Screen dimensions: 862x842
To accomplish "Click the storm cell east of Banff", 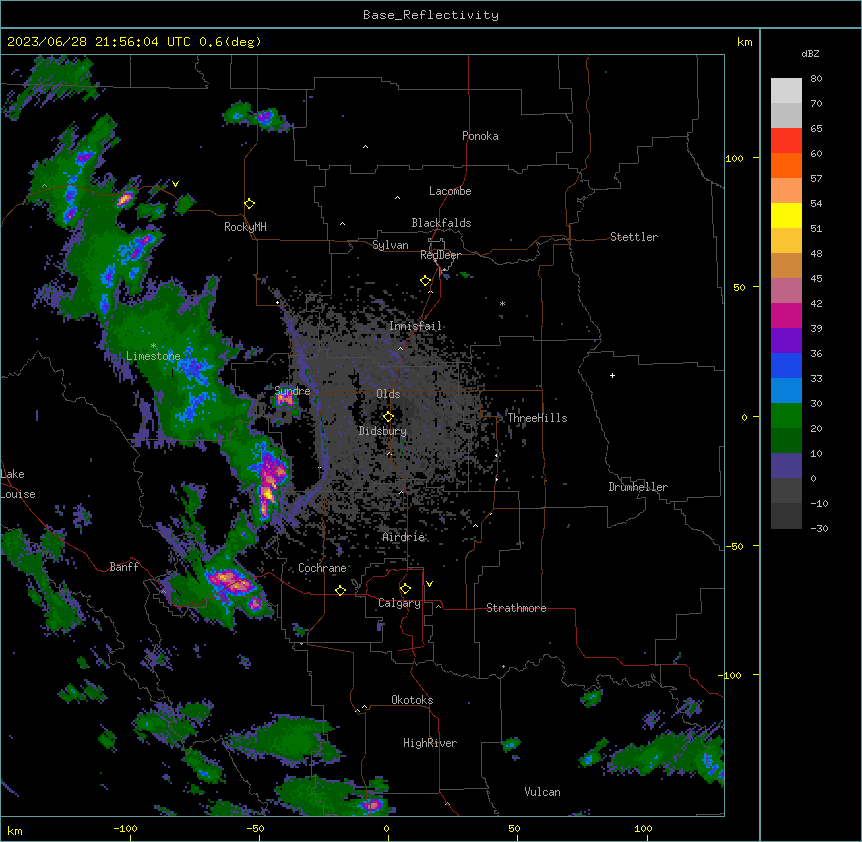I will coord(231,582).
